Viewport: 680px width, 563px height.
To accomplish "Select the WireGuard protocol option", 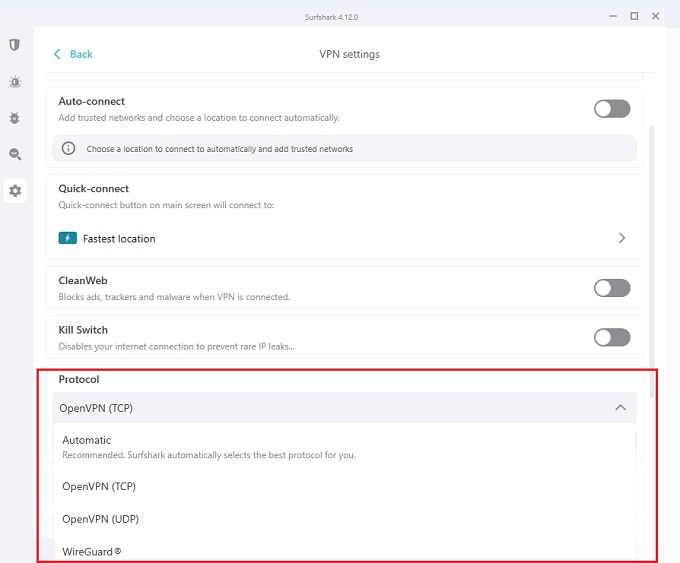I will click(344, 551).
